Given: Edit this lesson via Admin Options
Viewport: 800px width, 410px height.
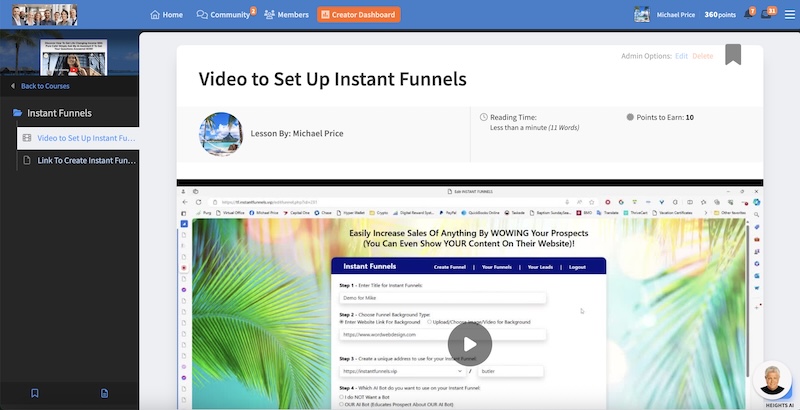Looking at the screenshot, I should pos(681,56).
